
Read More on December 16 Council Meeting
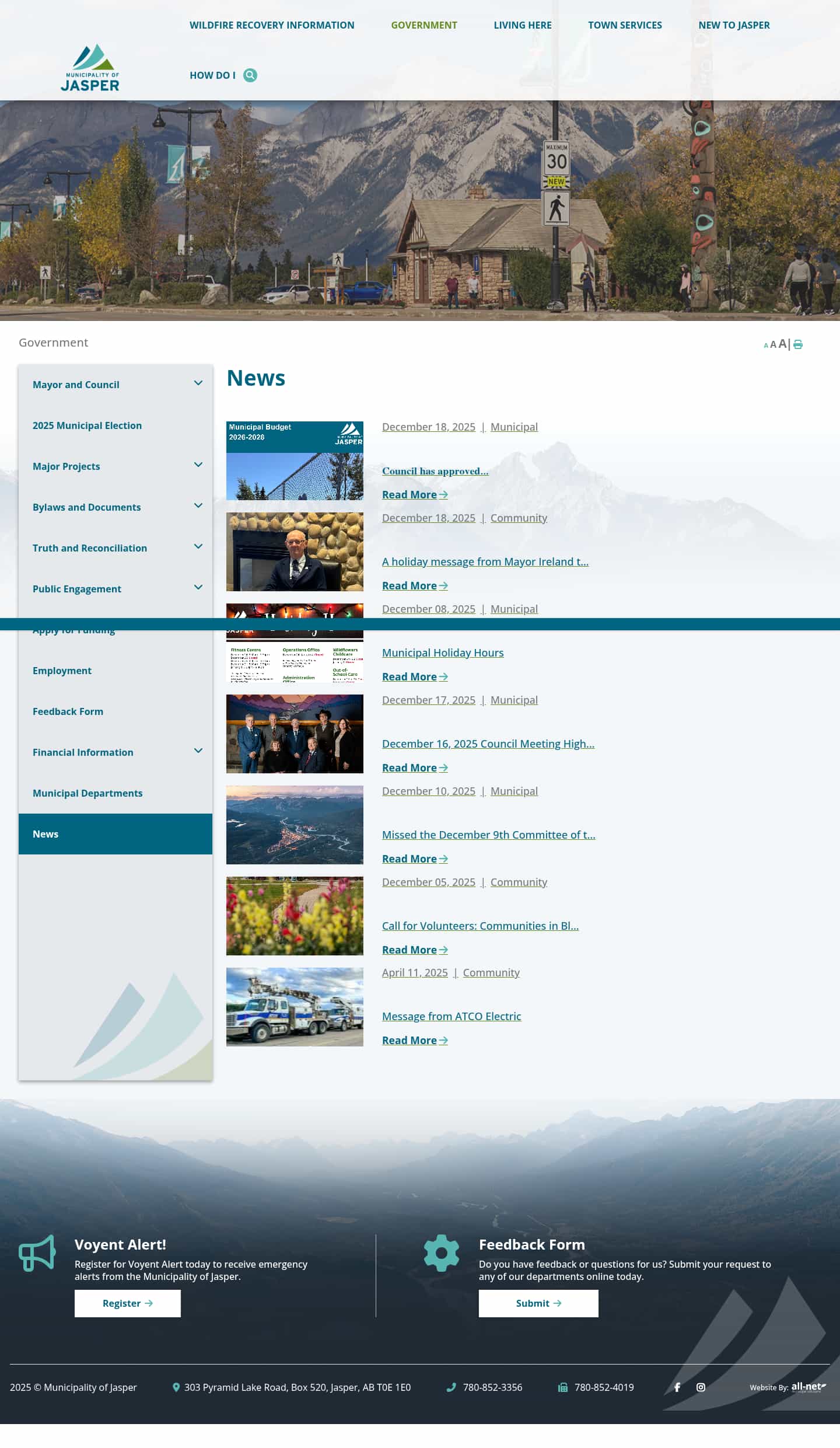pyautogui.click(x=415, y=767)
